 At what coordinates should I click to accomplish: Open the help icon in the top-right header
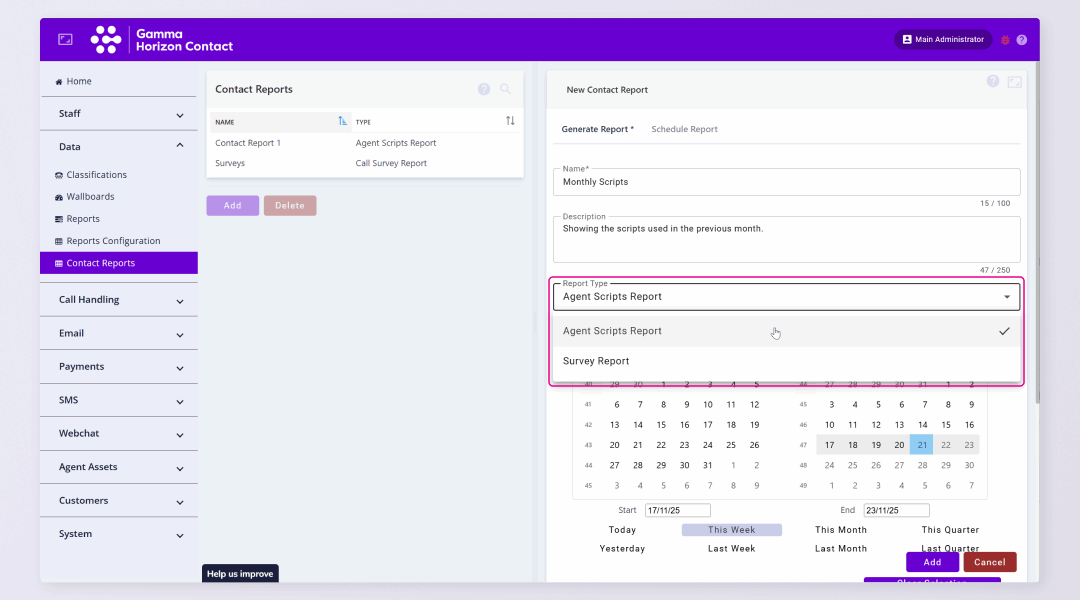(x=1021, y=40)
